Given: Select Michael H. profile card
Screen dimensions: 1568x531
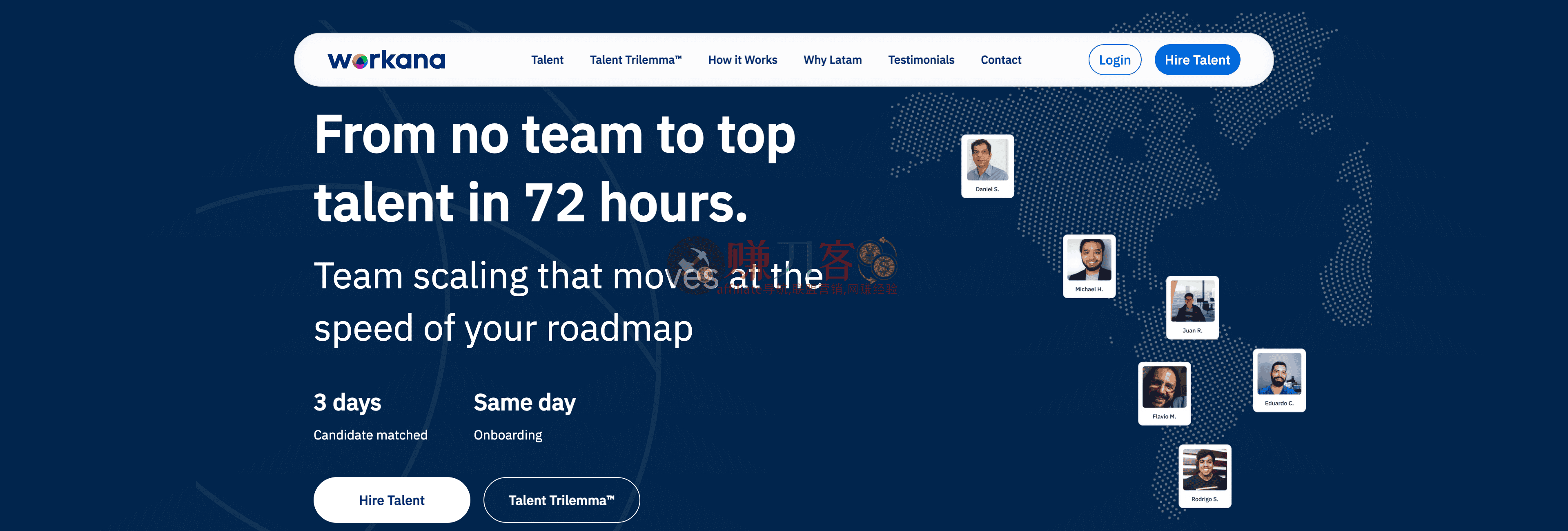Looking at the screenshot, I should (x=1088, y=266).
